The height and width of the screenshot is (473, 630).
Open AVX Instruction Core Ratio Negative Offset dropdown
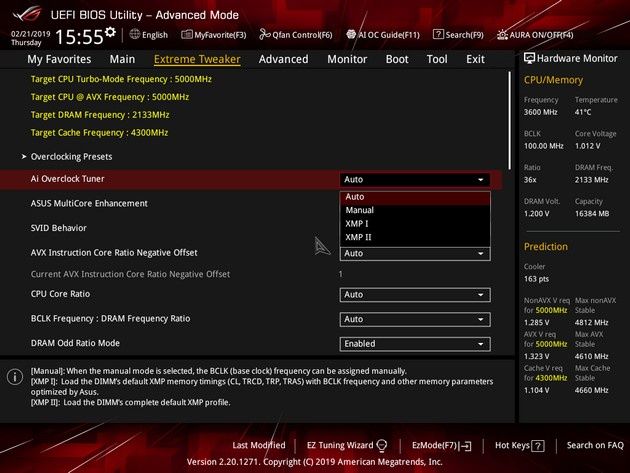coord(415,254)
